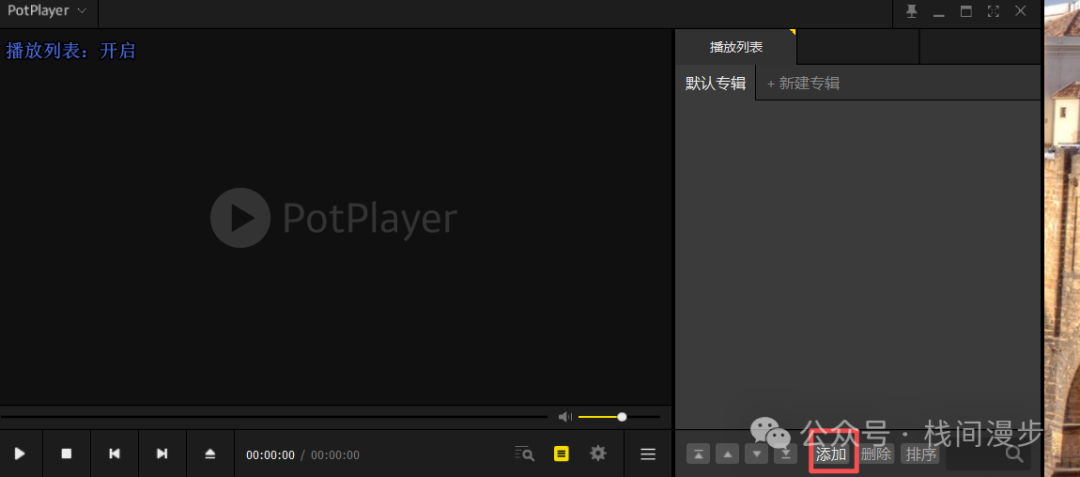Click the 删除 delete button
Image resolution: width=1080 pixels, height=477 pixels.
pyautogui.click(x=875, y=454)
